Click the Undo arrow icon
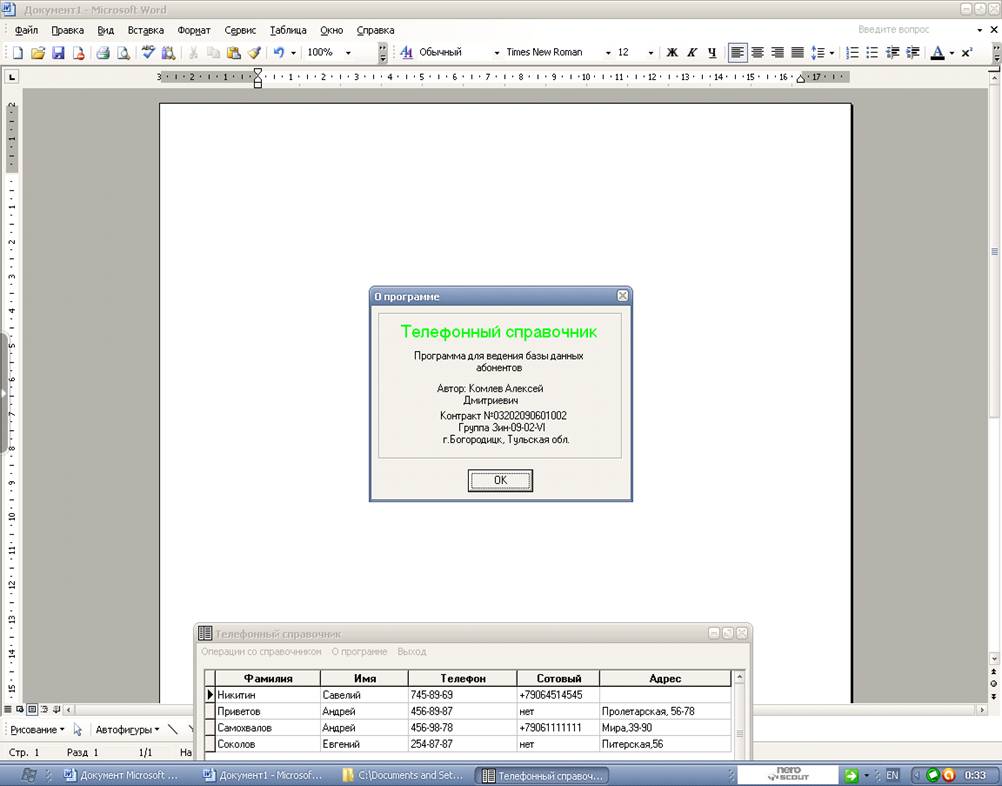 click(x=279, y=53)
